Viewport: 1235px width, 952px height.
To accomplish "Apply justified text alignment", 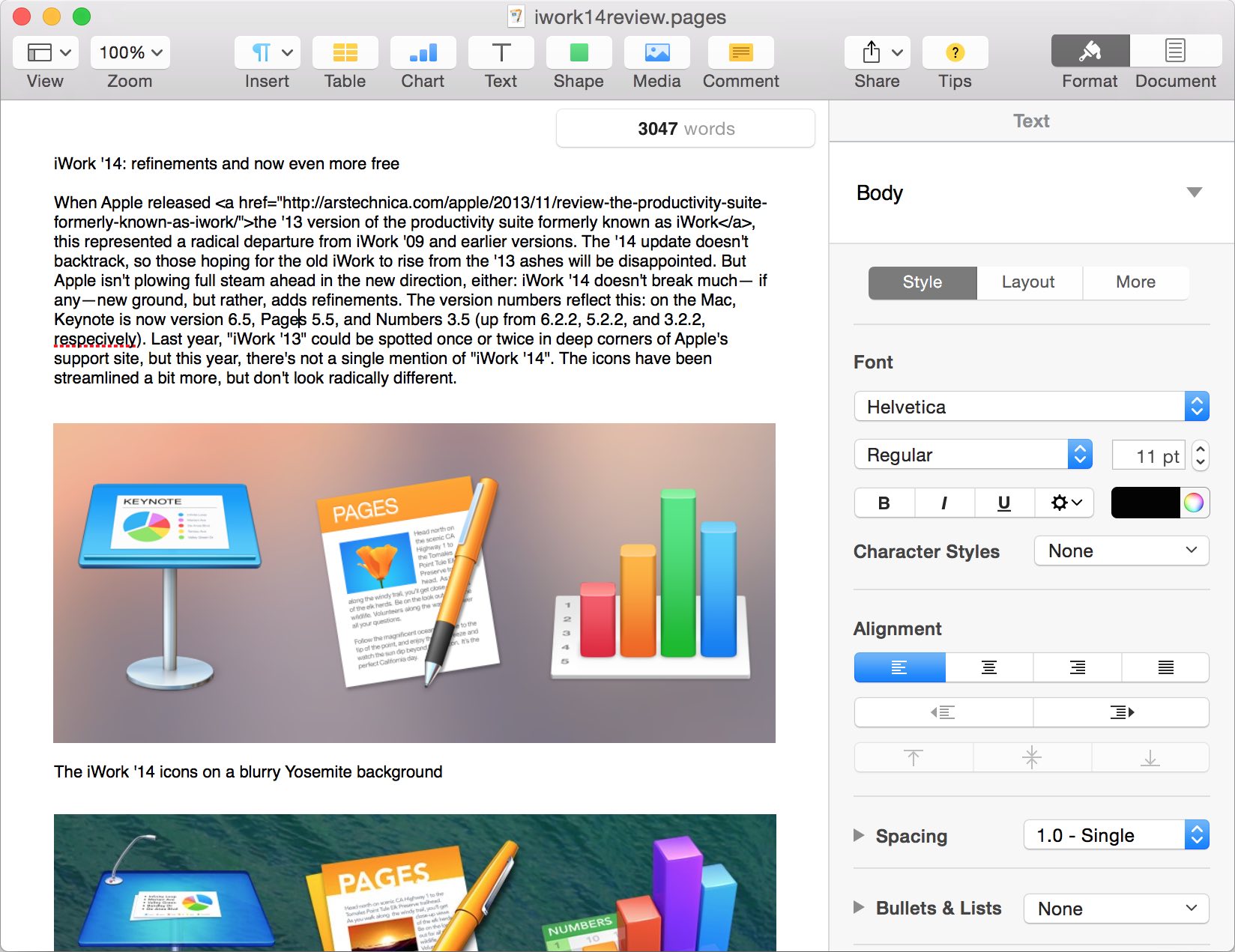I will (1165, 667).
